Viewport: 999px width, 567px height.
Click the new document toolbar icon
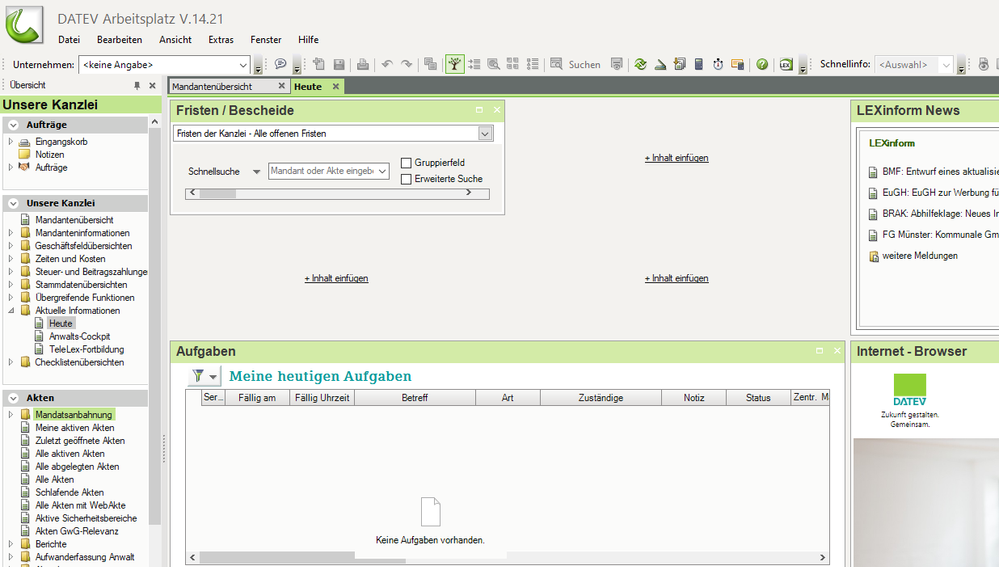319,64
